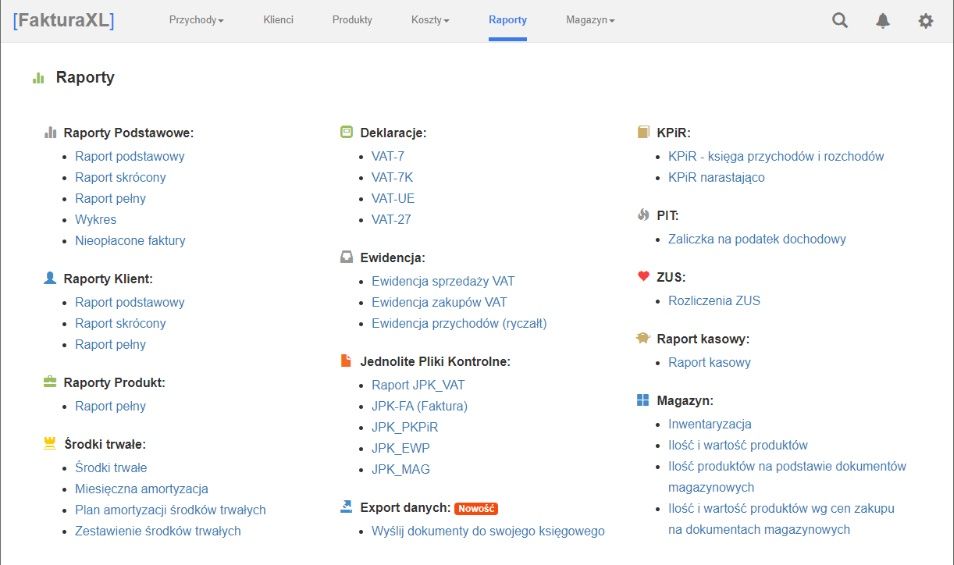This screenshot has width=954, height=565.
Task: Open the notifications bell icon
Action: [883, 21]
